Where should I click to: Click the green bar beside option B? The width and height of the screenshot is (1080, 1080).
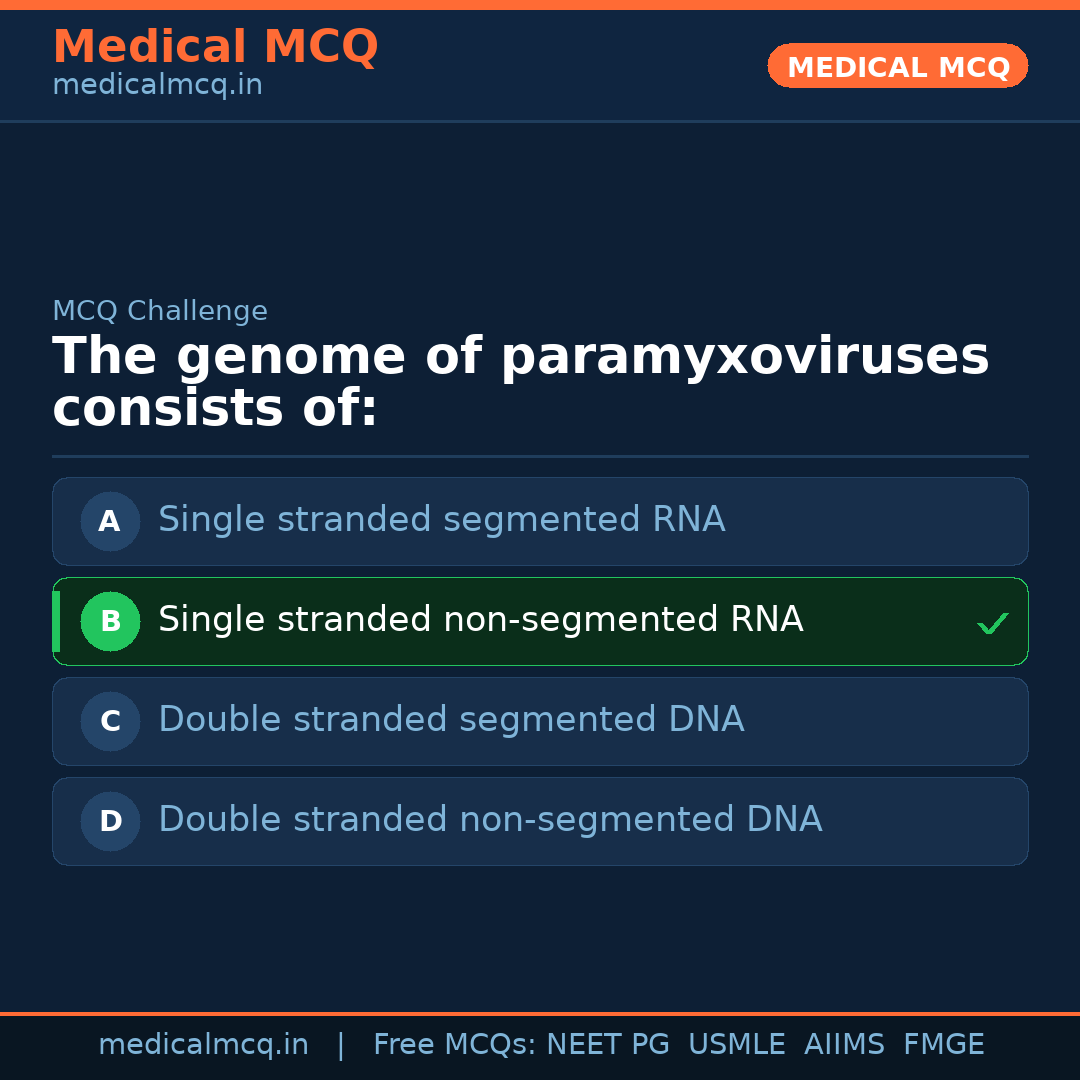tap(56, 621)
